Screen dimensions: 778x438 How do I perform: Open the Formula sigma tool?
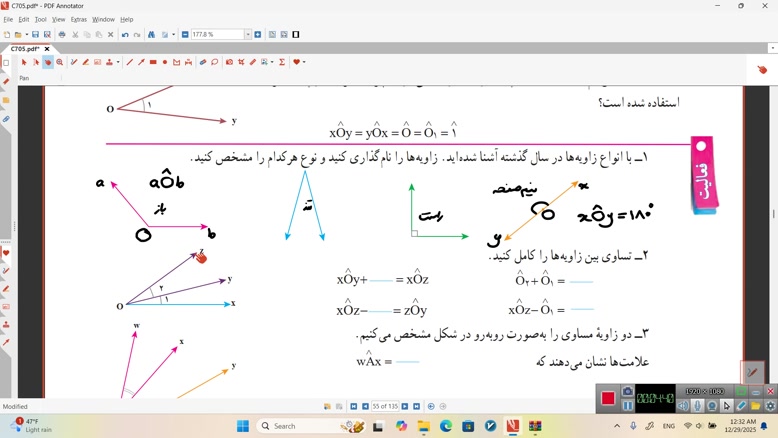pyautogui.click(x=282, y=62)
